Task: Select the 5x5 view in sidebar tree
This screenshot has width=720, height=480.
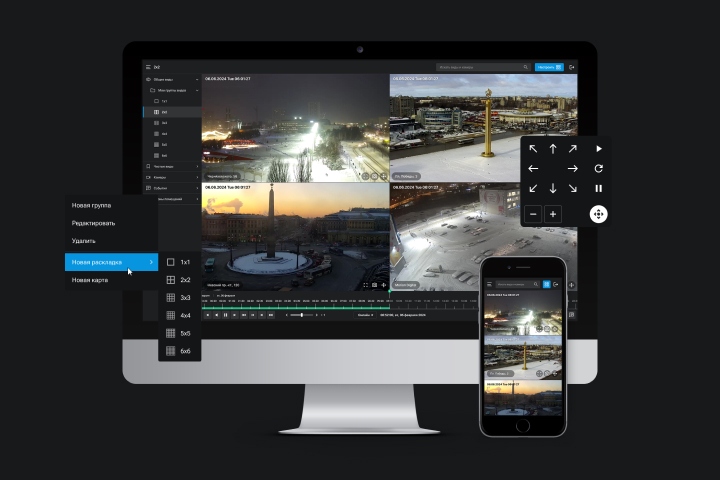Action: pos(172,145)
